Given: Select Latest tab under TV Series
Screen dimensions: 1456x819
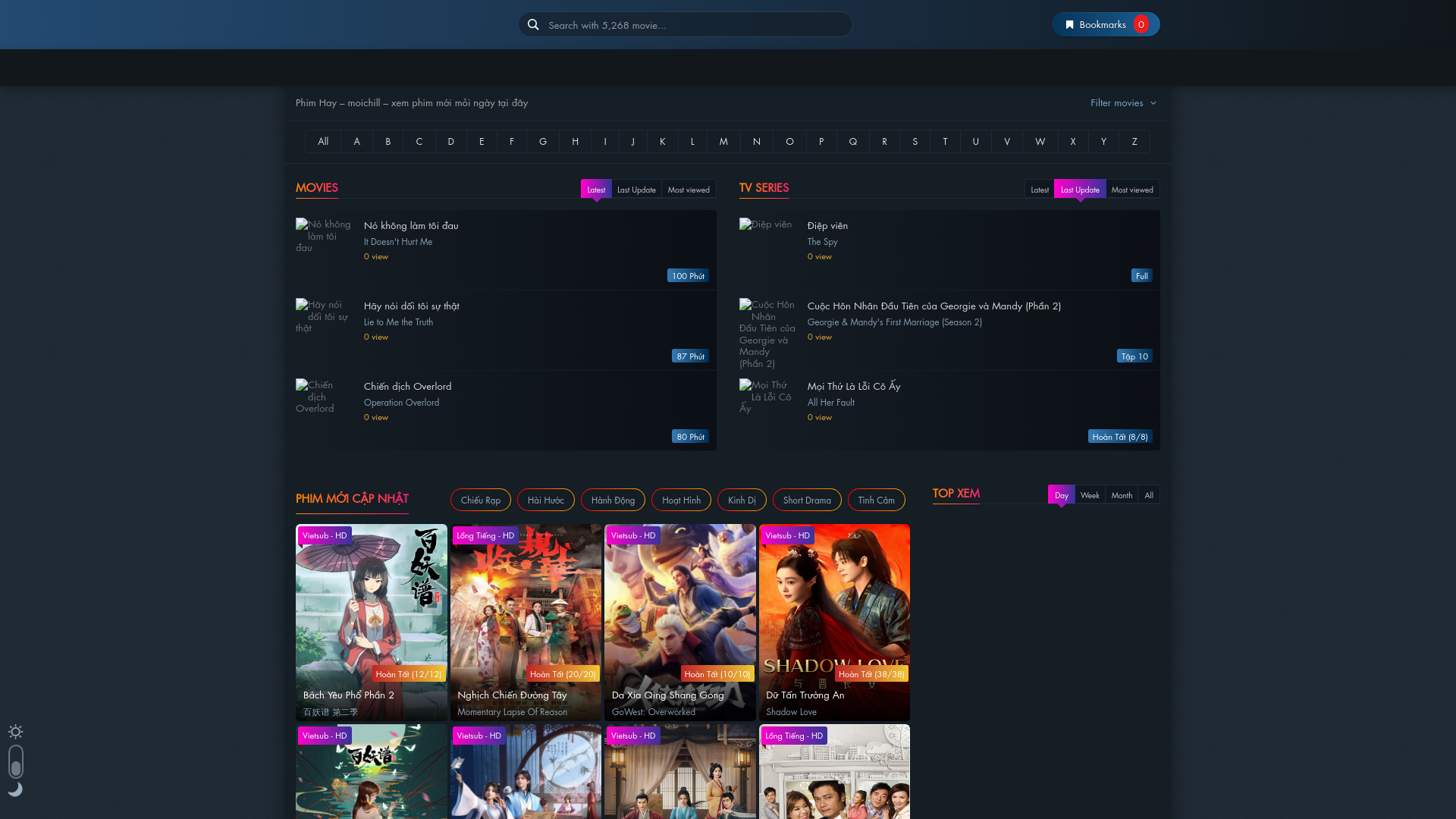Looking at the screenshot, I should tap(1039, 190).
